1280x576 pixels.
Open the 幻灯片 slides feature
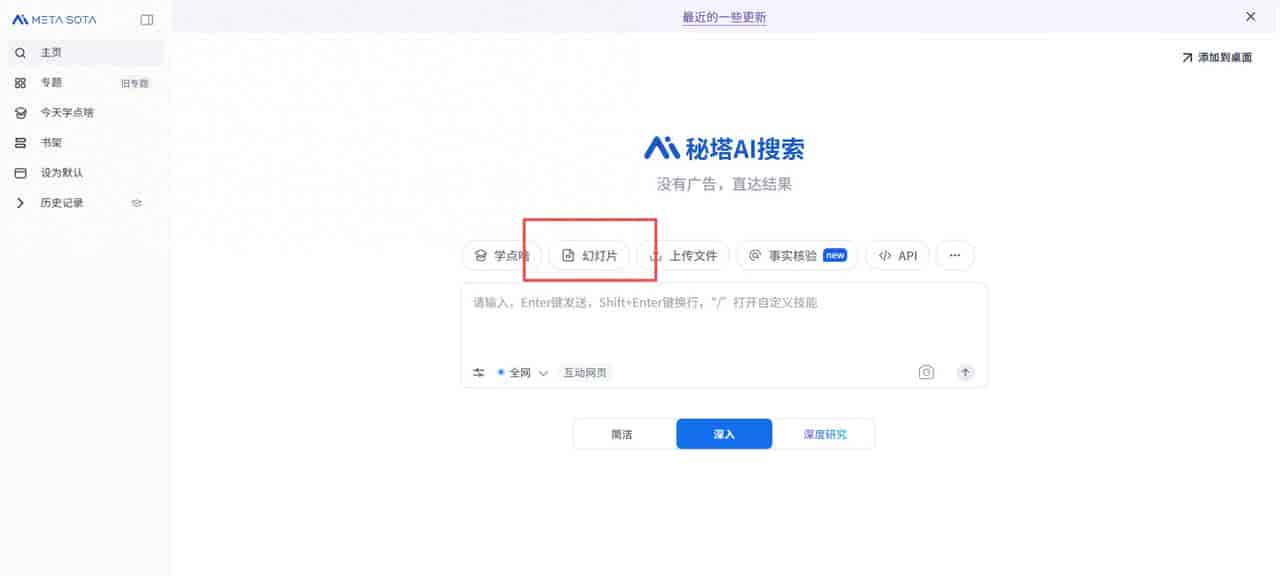click(x=589, y=256)
